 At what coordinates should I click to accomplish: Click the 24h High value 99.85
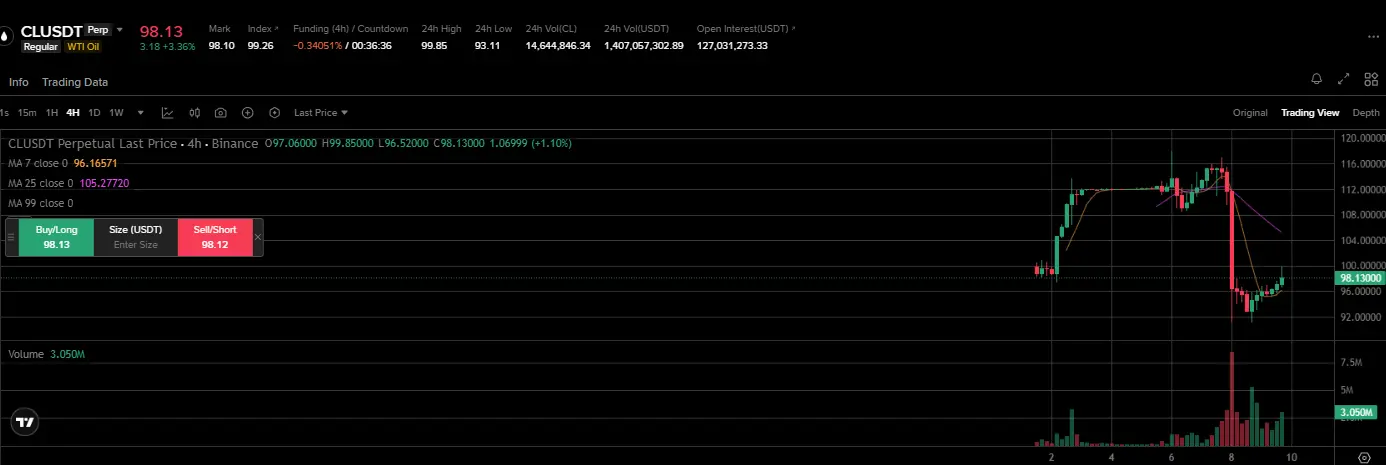434,46
